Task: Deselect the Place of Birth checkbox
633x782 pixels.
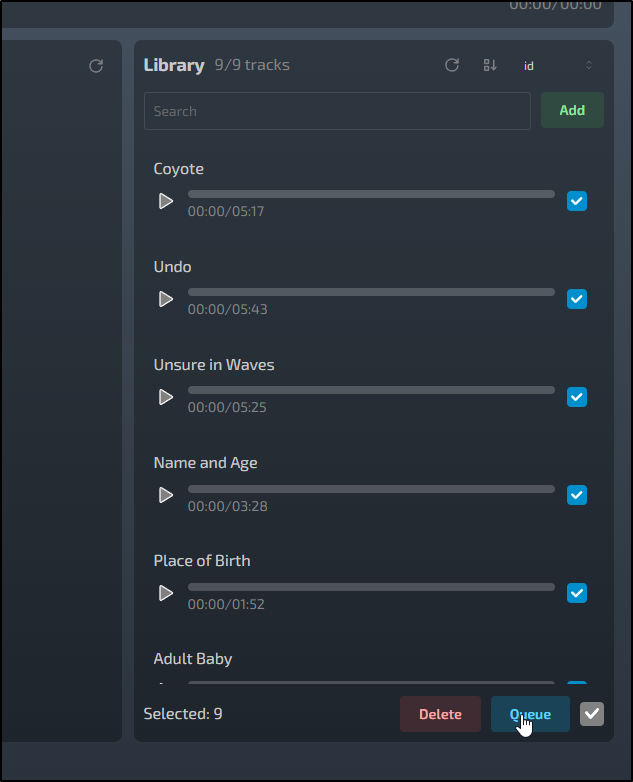Action: [577, 593]
